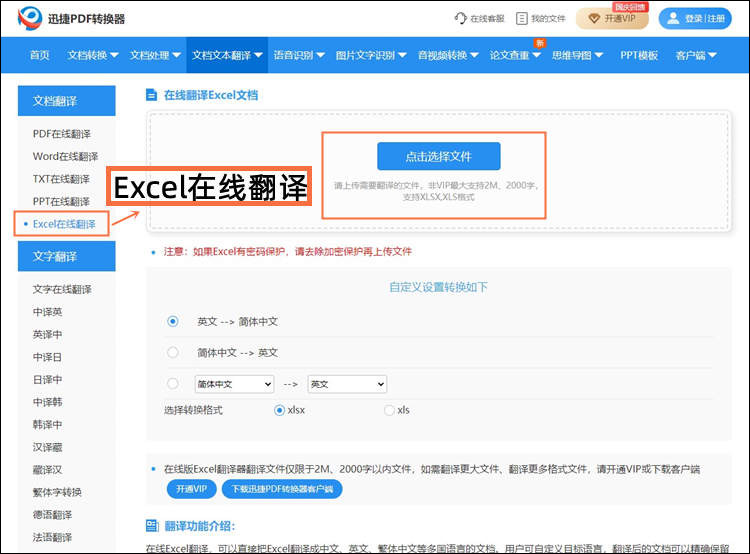Select 简体中文 --> 英文 radio option
The height and width of the screenshot is (554, 750).
[x=173, y=353]
